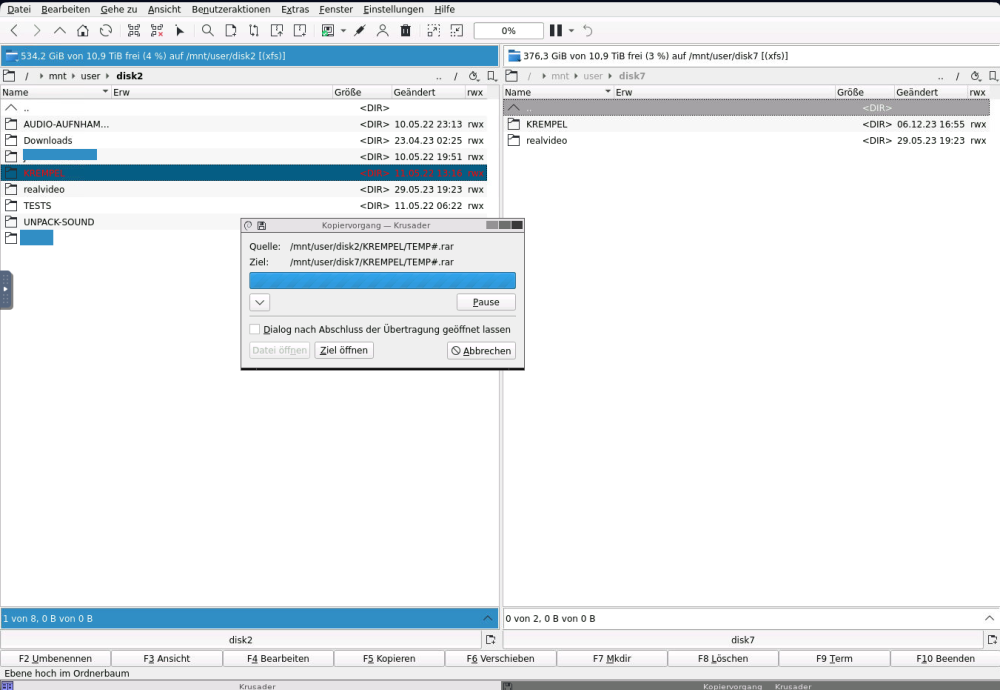Screen dimensions: 1000x690
Task: Click the copy progress bar in dialog
Action: [382, 281]
